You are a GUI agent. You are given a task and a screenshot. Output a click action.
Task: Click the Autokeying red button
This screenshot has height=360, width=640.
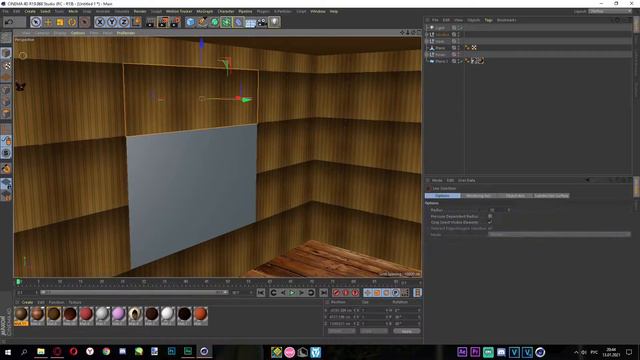346,292
